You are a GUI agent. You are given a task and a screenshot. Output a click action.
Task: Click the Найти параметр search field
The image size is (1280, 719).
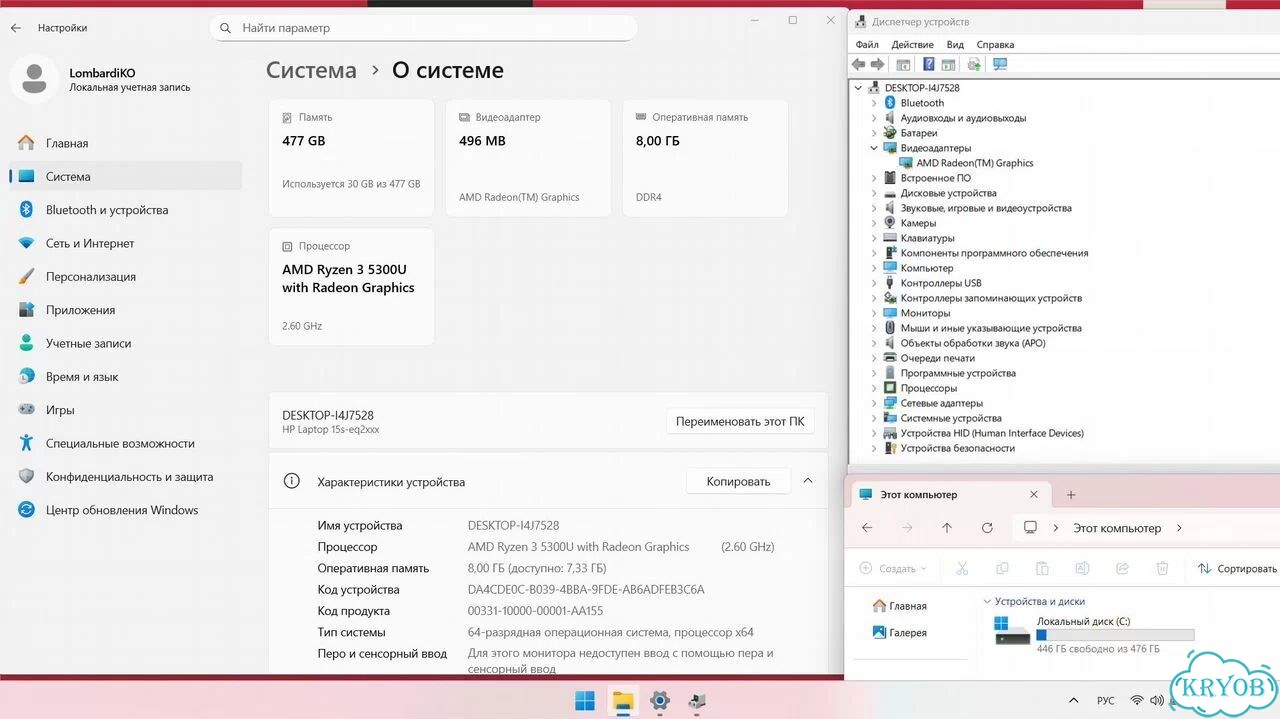click(x=424, y=28)
